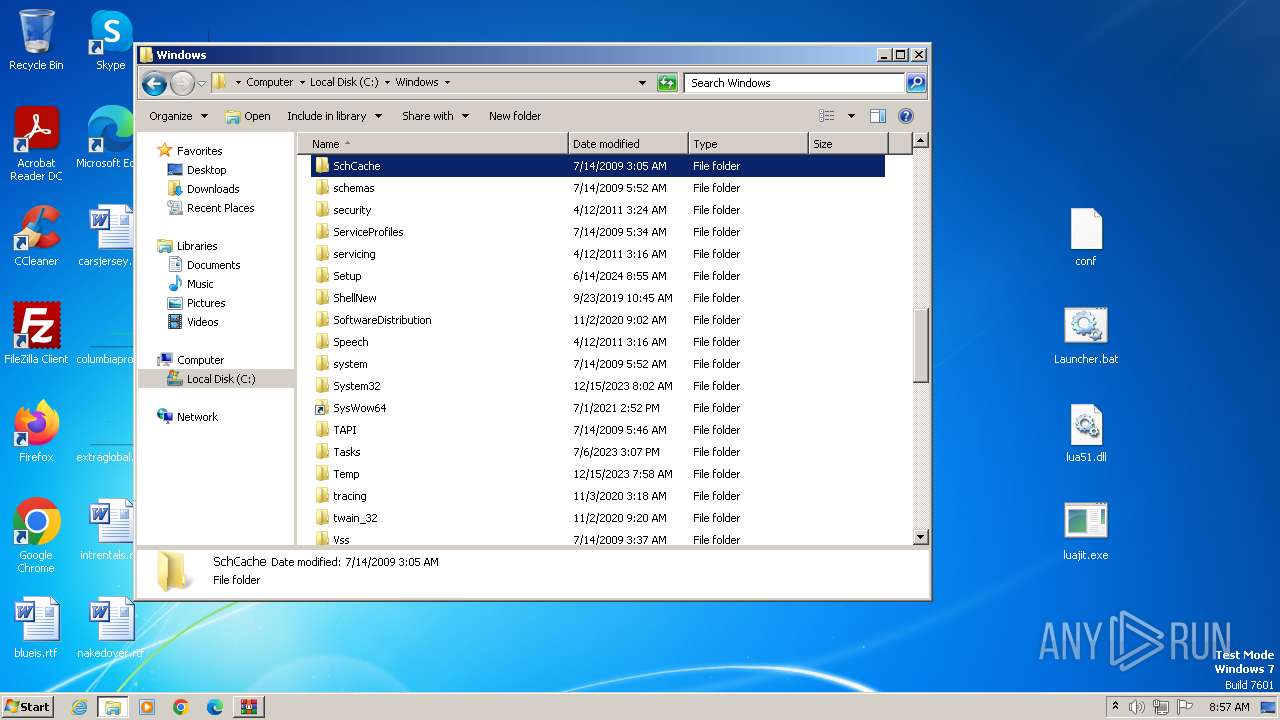1280x720 pixels.
Task: Click the file list vertical scrollbar thumb
Action: point(921,345)
